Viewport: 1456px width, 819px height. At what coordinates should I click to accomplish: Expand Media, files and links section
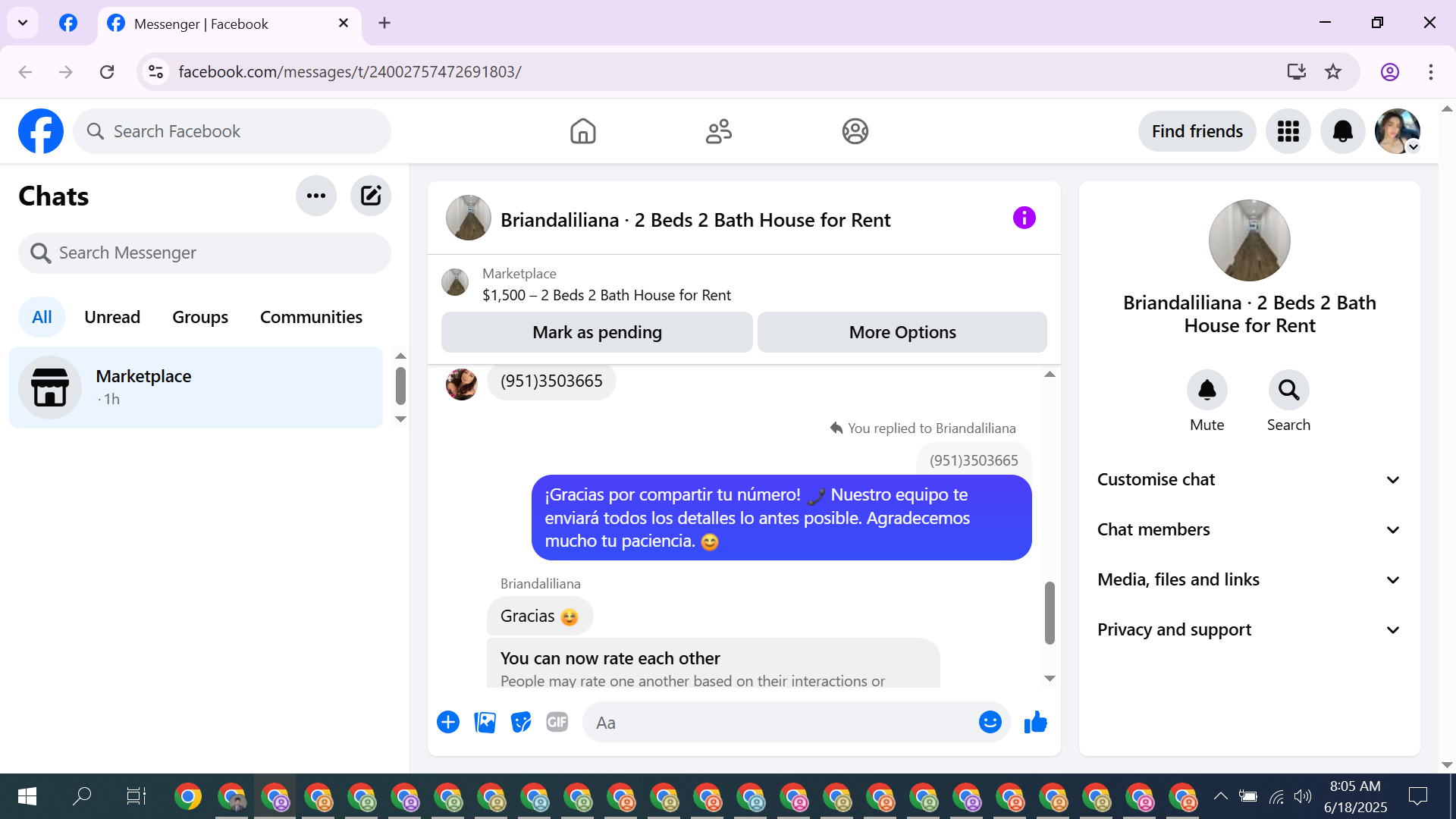coord(1250,579)
